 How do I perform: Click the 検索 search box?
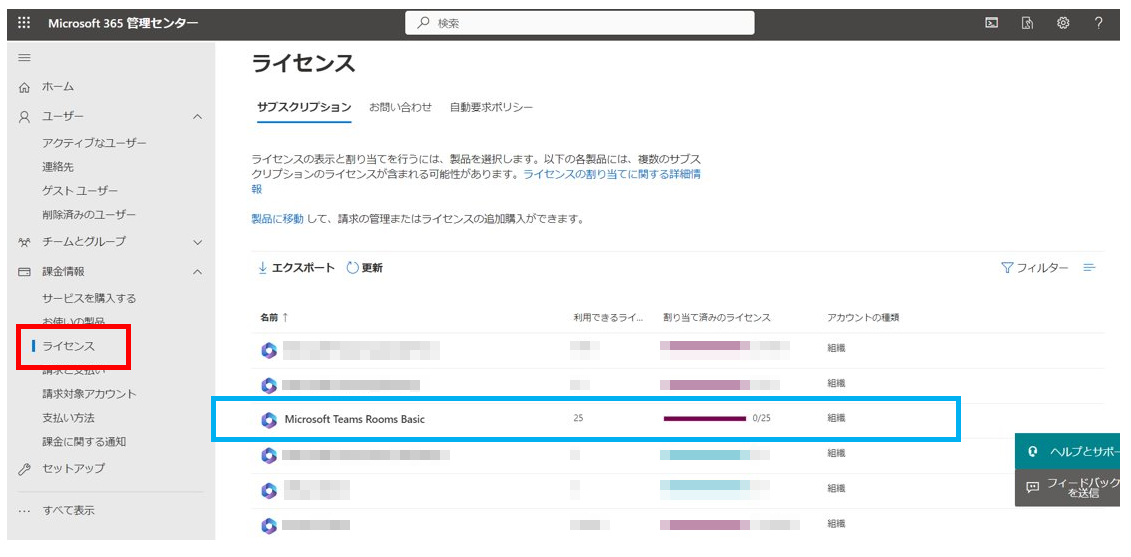click(x=580, y=23)
